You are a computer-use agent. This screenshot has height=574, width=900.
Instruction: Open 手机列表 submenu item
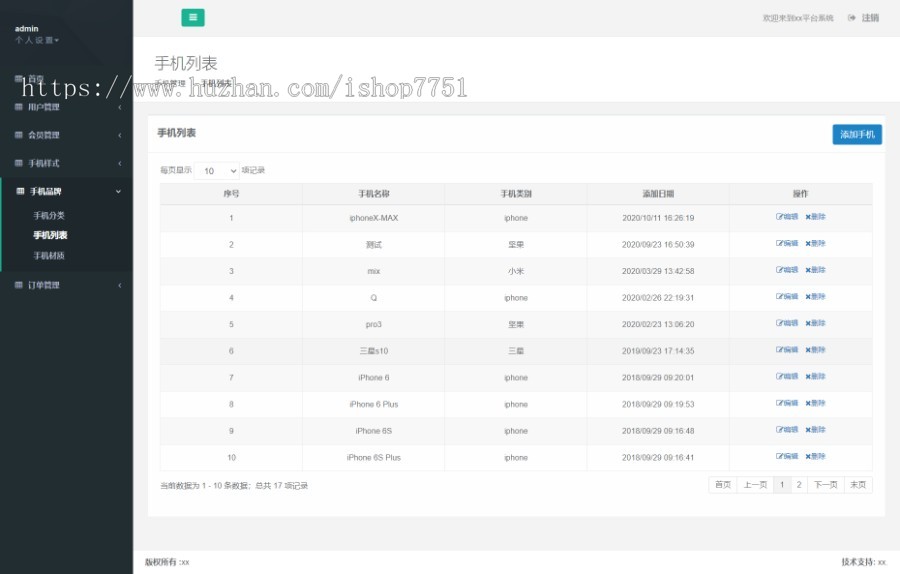(50, 235)
